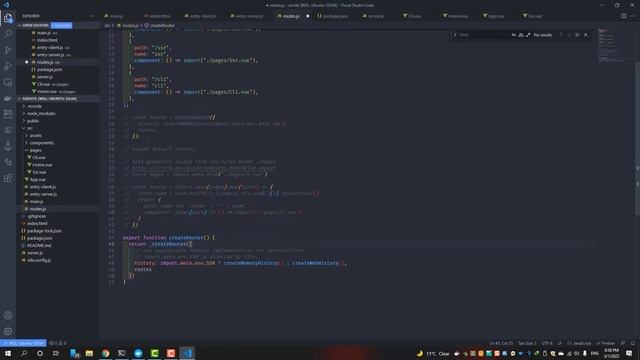Click the Prettier status bar item
The width and height of the screenshot is (640, 360).
coord(606,343)
